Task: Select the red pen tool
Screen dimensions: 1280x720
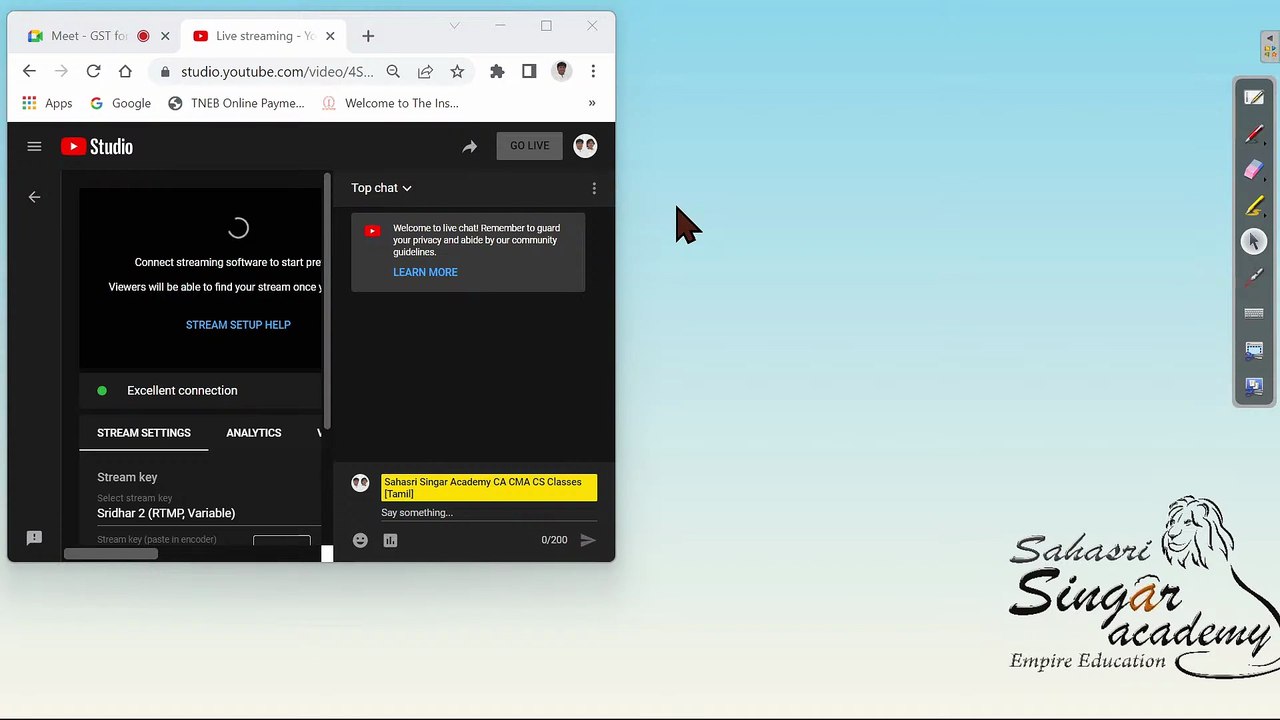Action: (x=1254, y=134)
